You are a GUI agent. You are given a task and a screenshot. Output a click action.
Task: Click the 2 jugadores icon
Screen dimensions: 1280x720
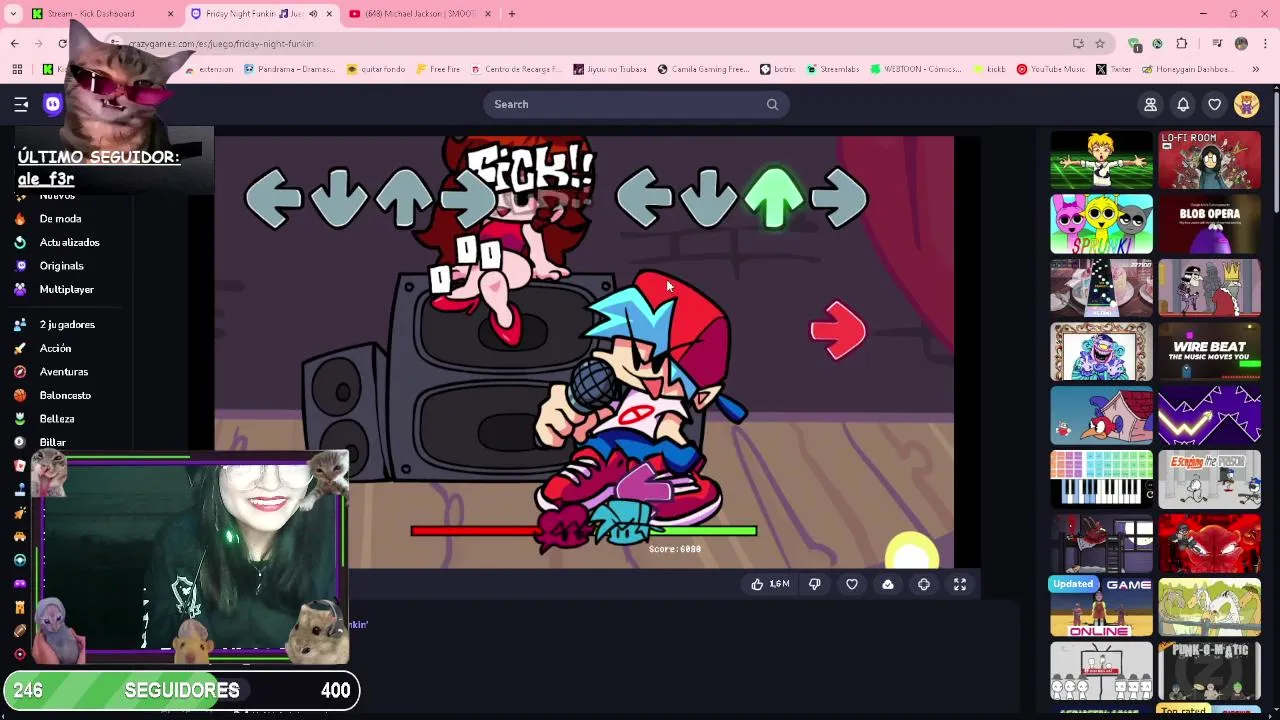tap(20, 325)
